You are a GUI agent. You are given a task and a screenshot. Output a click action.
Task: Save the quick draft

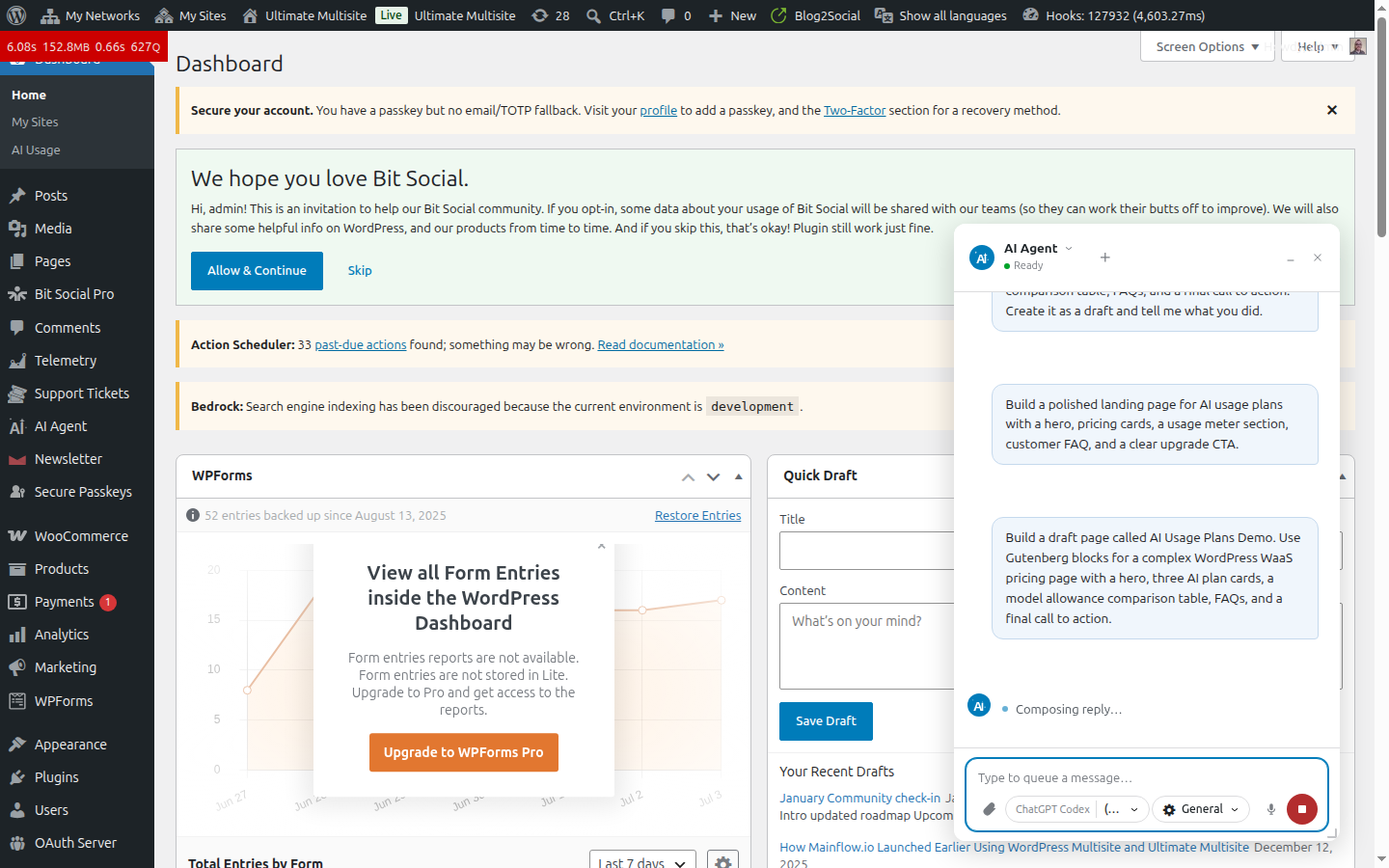(826, 721)
